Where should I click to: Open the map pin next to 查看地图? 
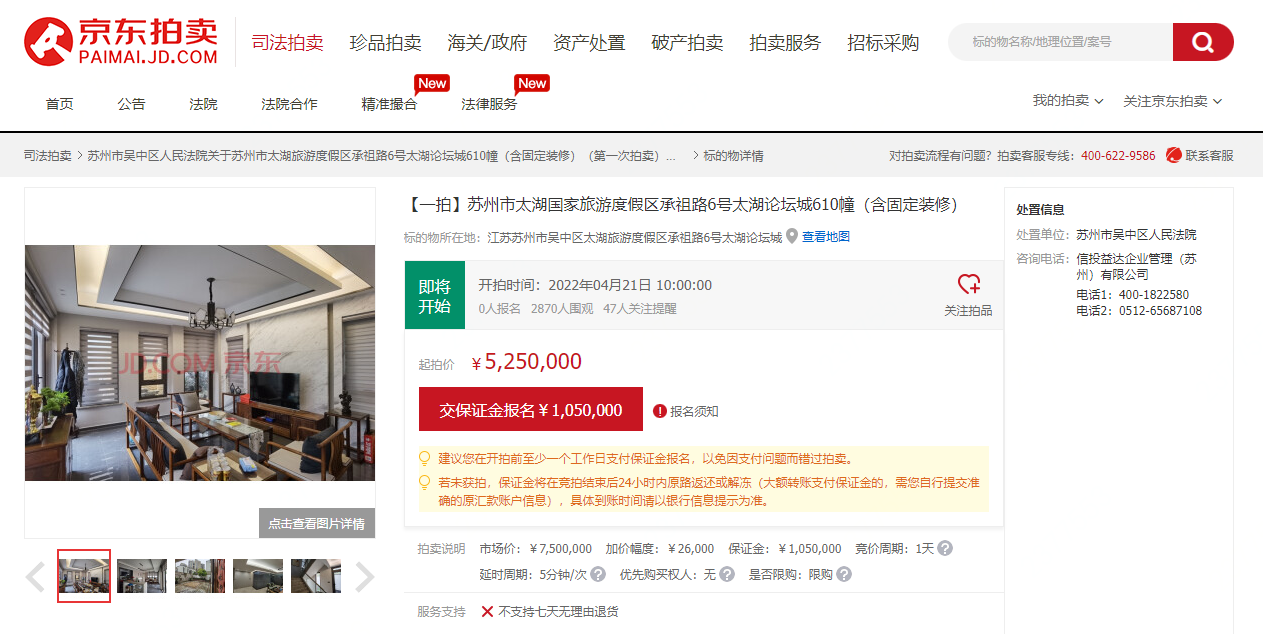click(x=792, y=237)
